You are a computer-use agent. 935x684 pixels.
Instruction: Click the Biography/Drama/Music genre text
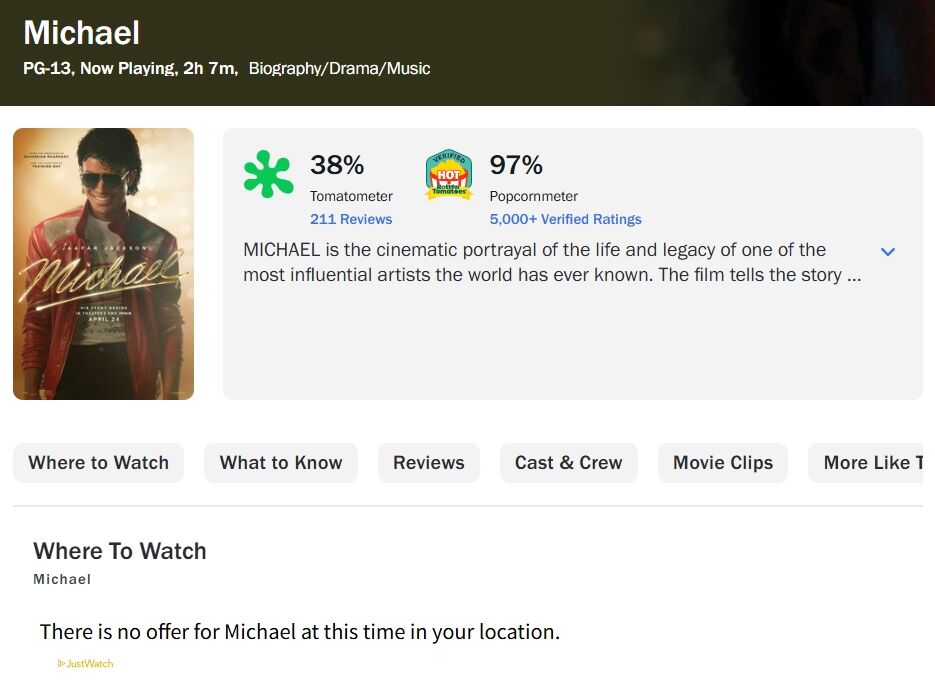(x=339, y=69)
